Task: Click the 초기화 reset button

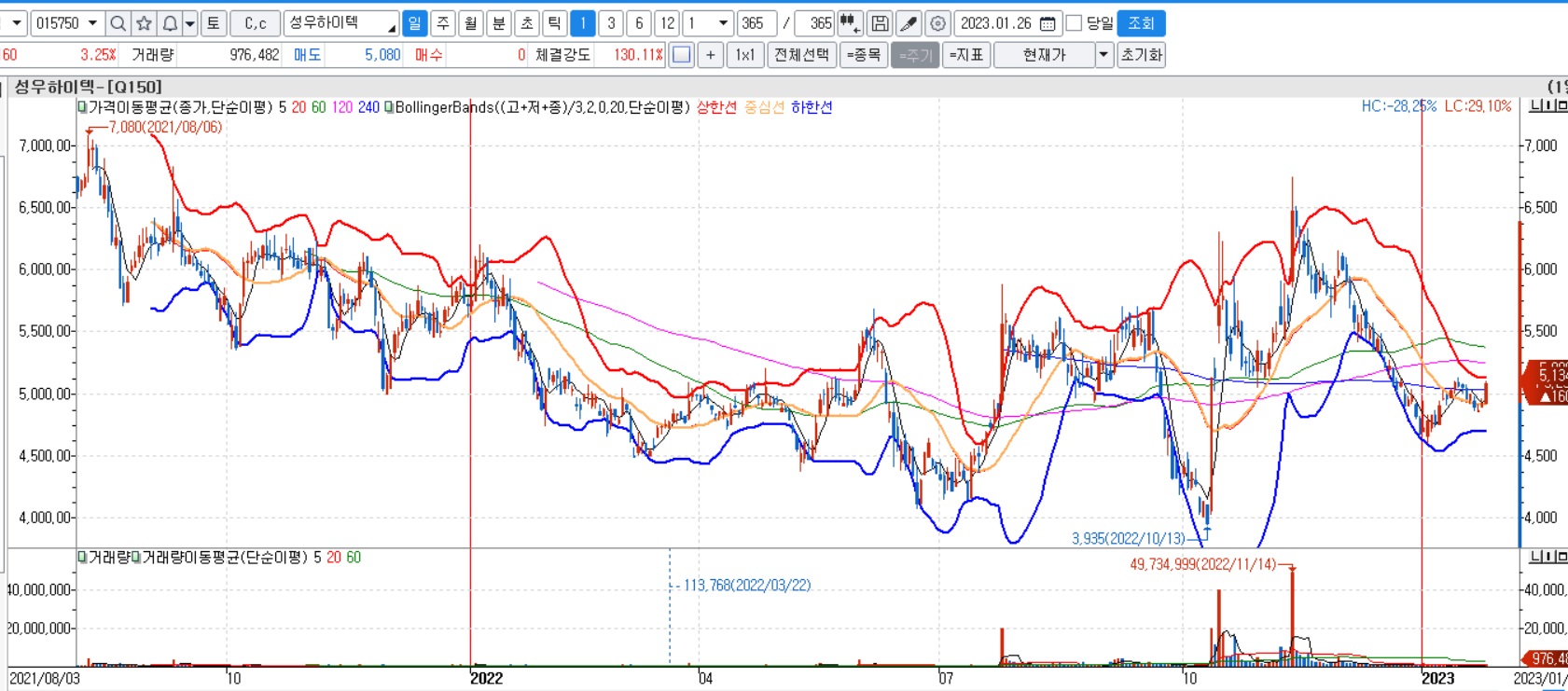Action: pyautogui.click(x=1142, y=55)
